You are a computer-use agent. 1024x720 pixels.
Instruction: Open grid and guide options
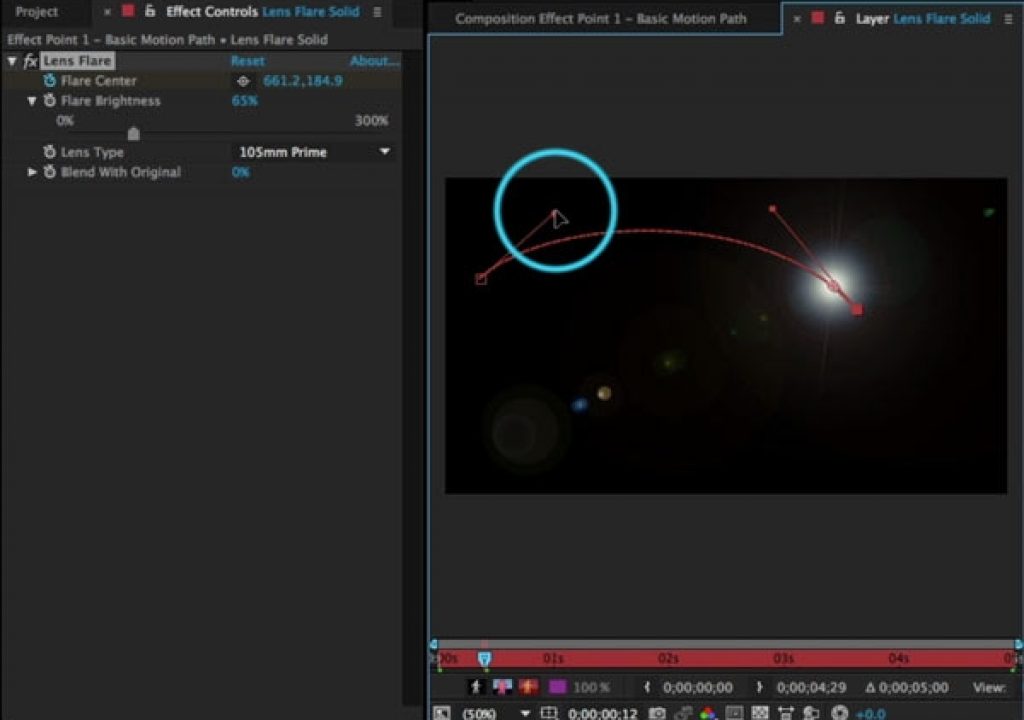point(549,713)
